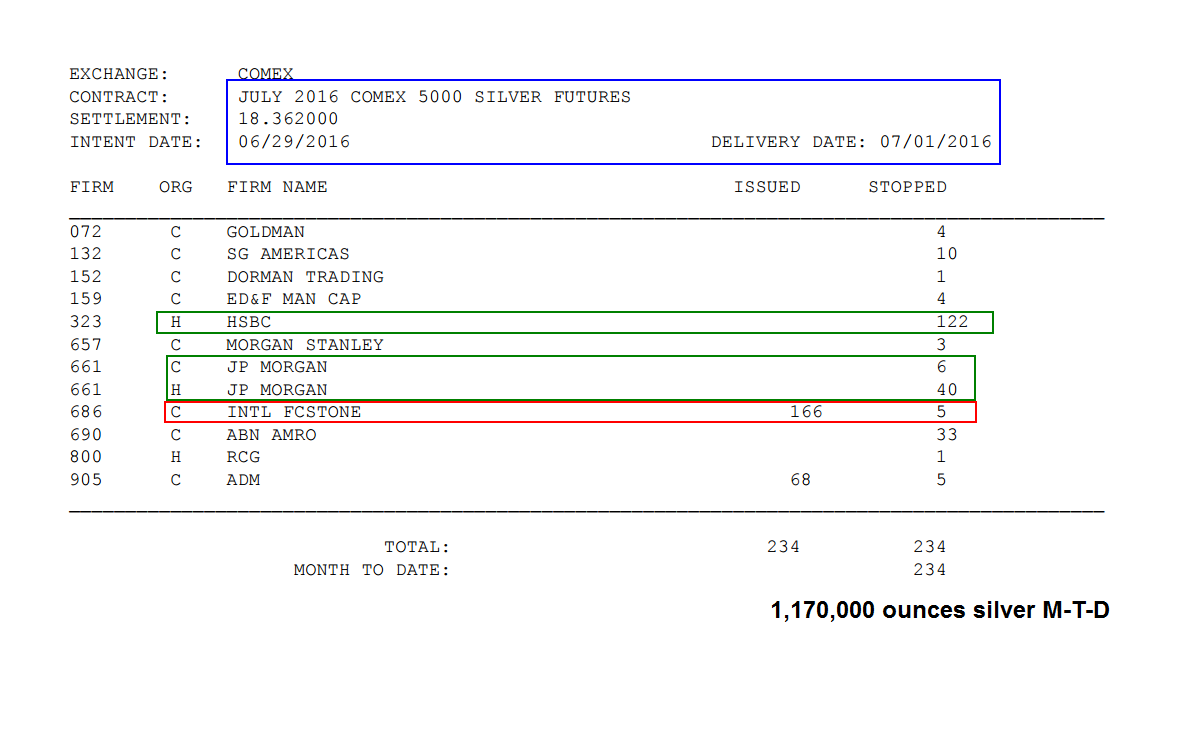Select HSBC org code H
Screen dimensions: 1189x747
coord(176,322)
